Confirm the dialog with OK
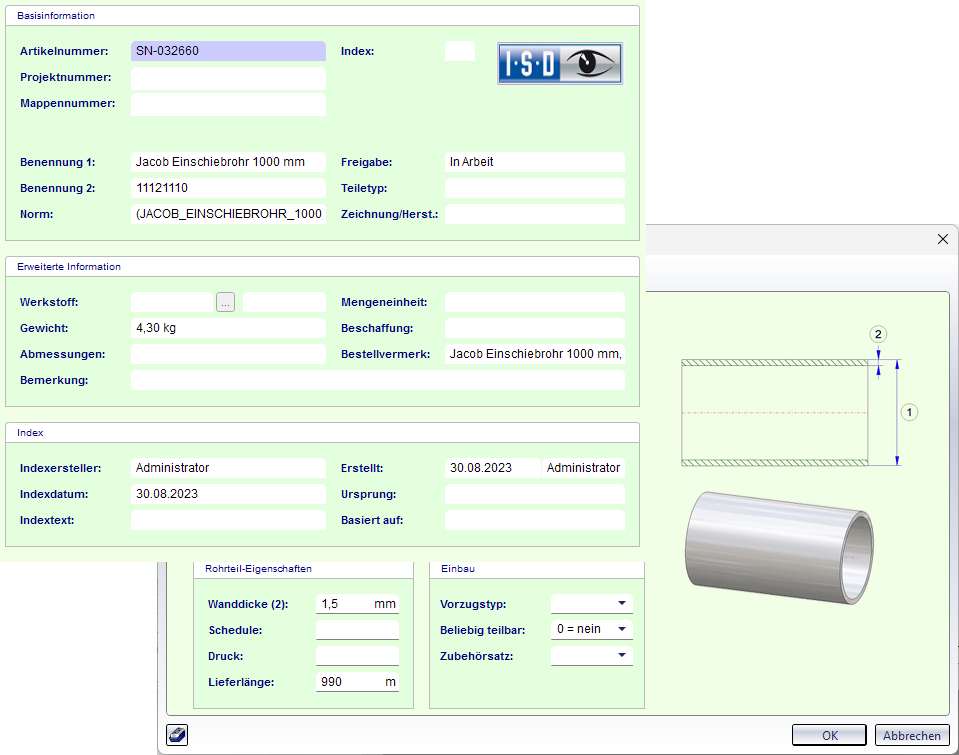Screen dimensions: 959x755 click(x=829, y=735)
